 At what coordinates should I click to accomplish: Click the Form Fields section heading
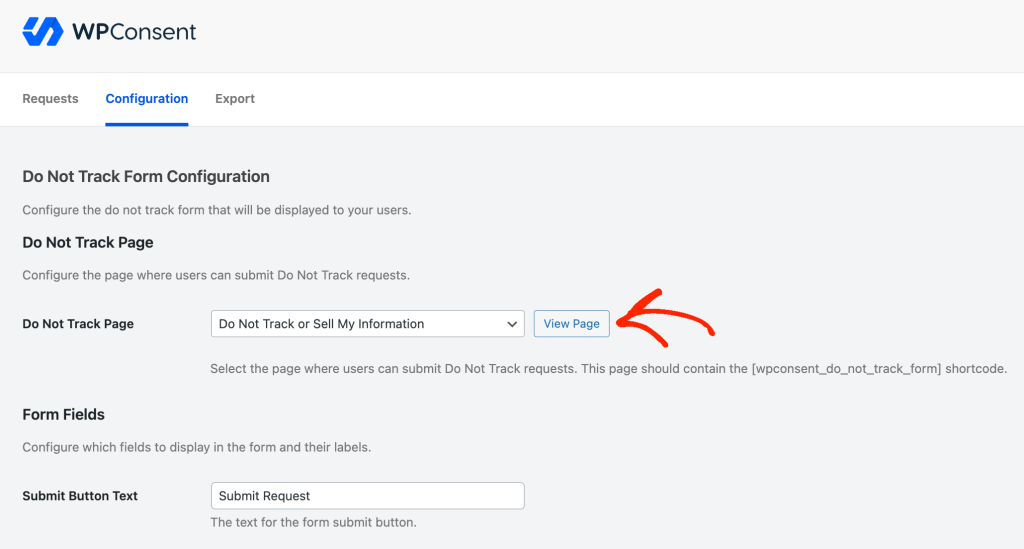[x=64, y=415]
